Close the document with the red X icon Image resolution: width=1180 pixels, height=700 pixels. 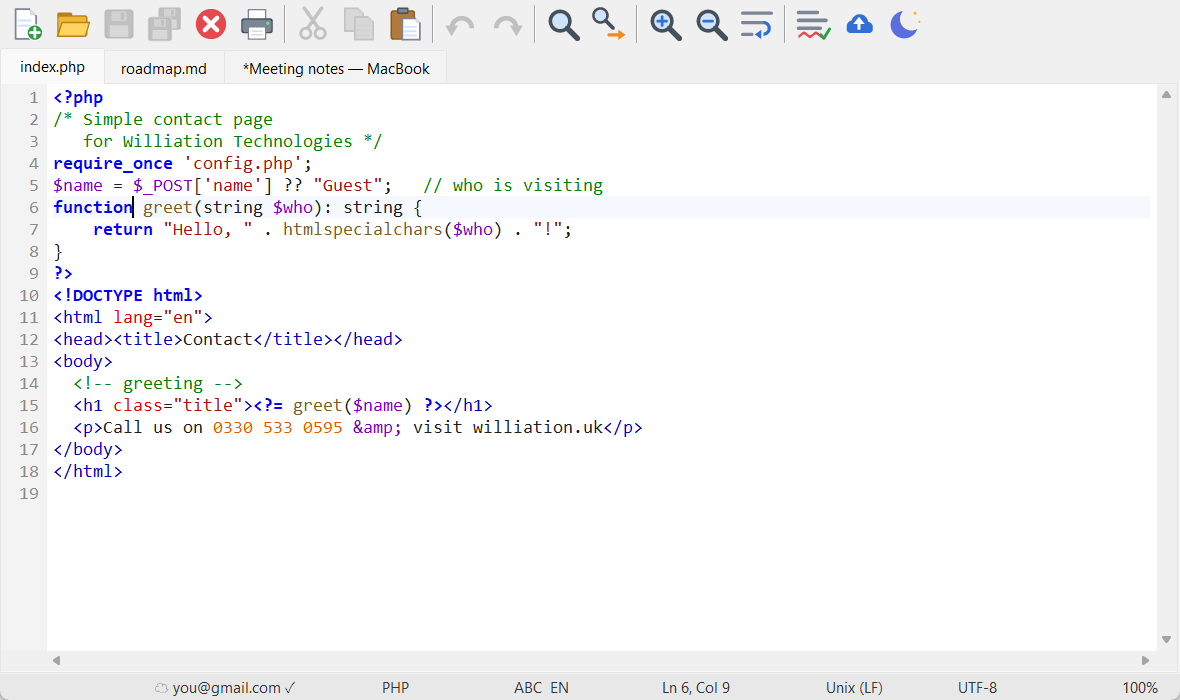[x=211, y=24]
